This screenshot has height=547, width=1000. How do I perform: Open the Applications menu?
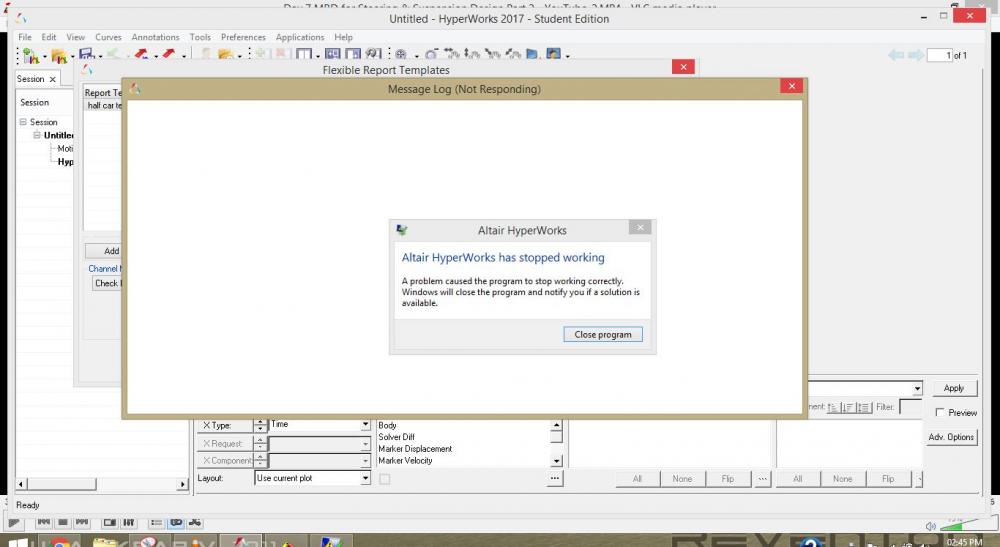click(300, 37)
